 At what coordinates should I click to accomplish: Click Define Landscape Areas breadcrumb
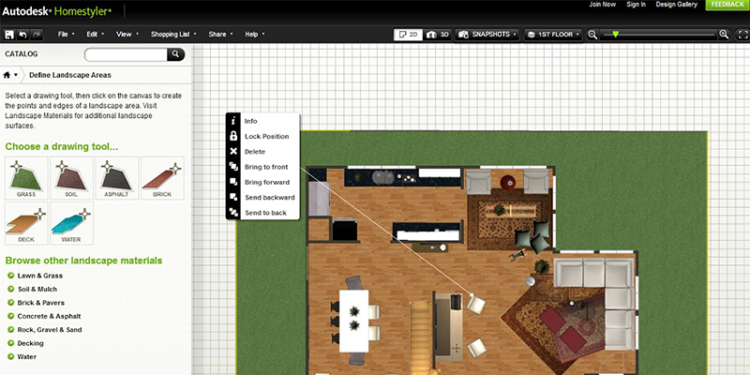point(70,75)
